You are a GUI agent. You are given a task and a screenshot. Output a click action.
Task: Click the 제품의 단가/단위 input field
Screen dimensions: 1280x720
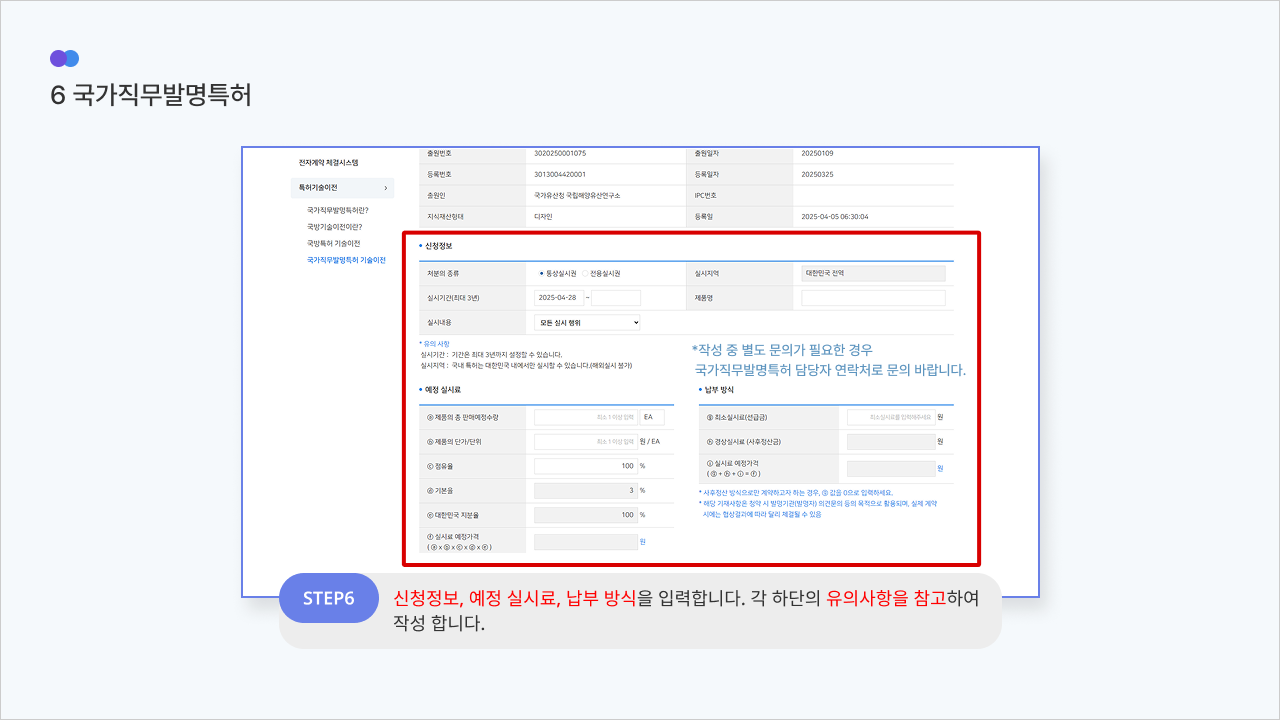[585, 442]
